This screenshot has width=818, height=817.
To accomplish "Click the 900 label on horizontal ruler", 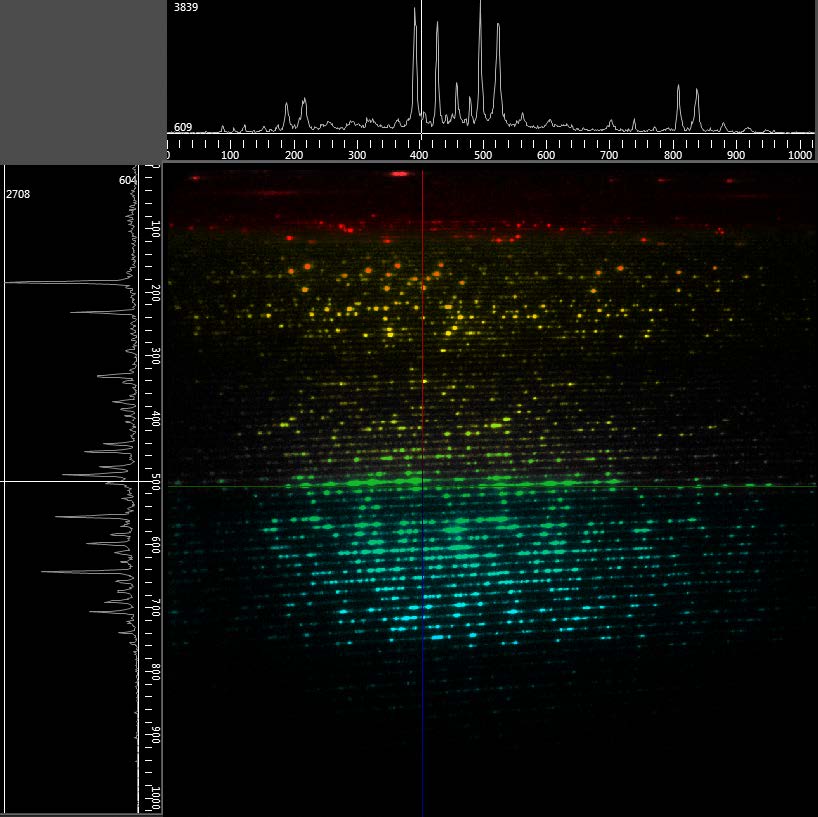I will click(736, 155).
